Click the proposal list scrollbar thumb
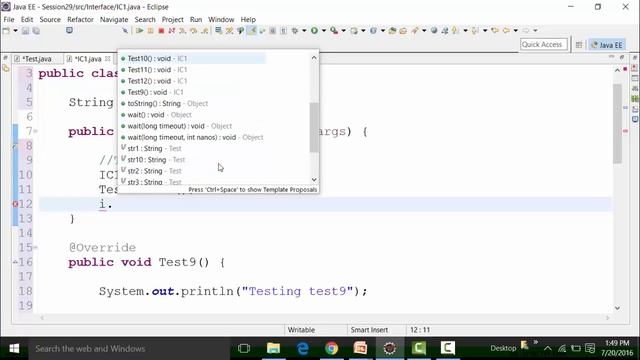 [314, 127]
